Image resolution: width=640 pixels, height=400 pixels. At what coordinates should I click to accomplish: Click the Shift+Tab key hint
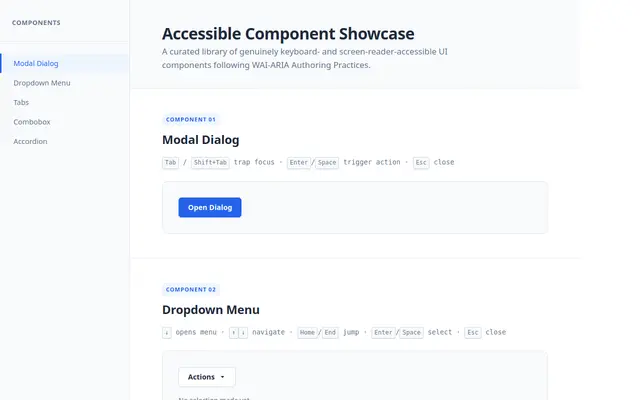pos(210,162)
